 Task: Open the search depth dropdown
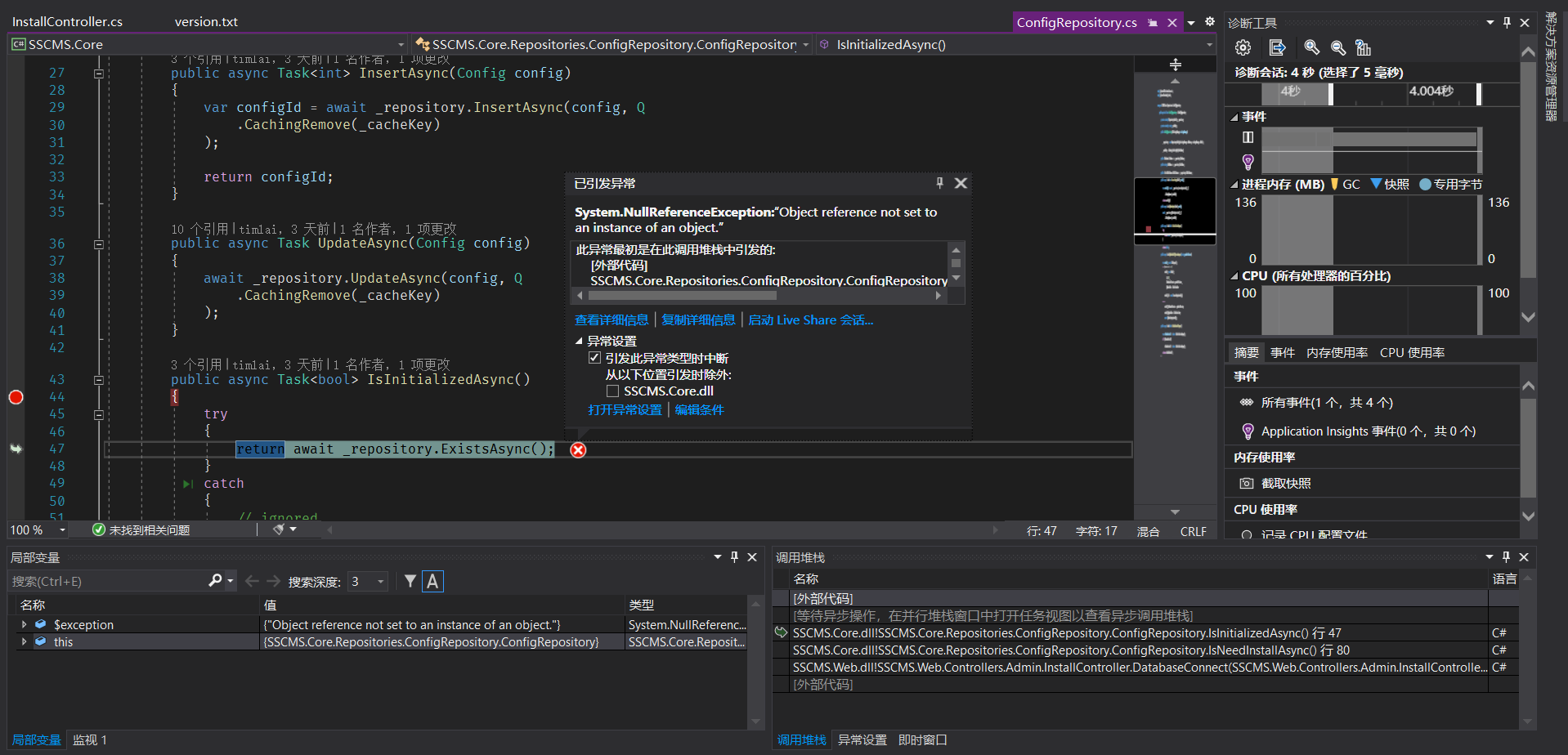coord(381,581)
